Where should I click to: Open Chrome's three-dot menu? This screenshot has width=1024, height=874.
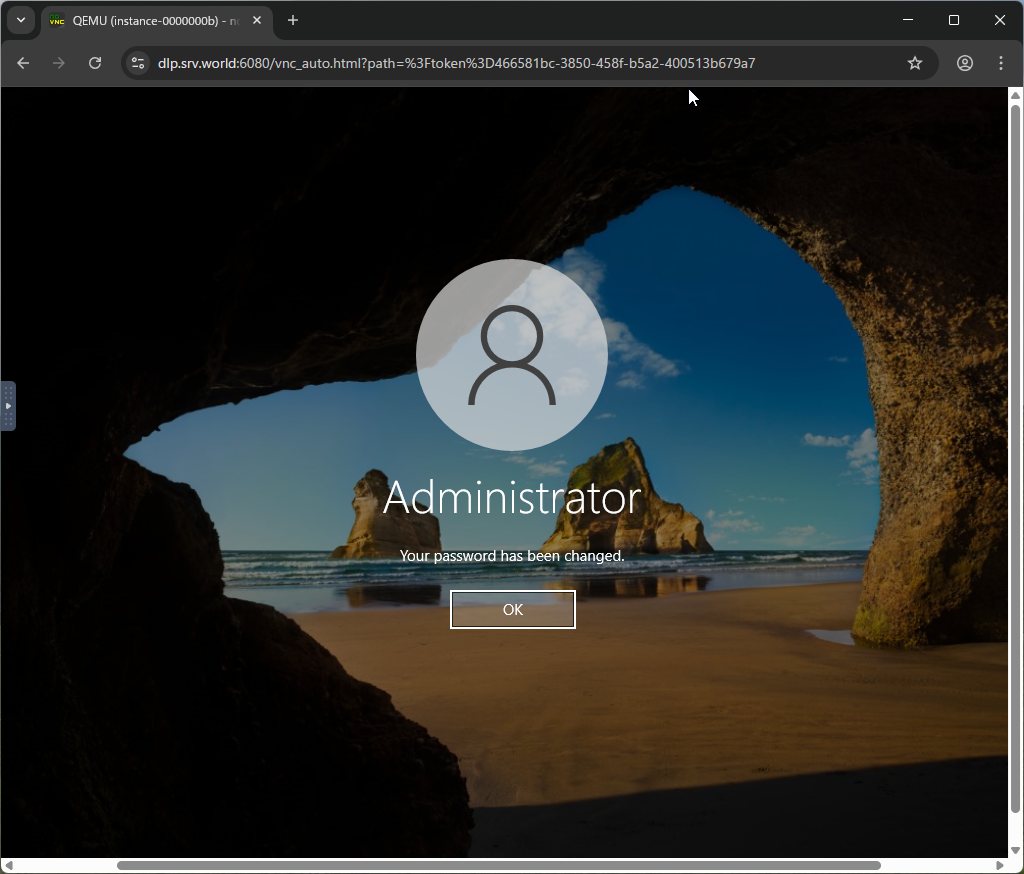tap(1001, 63)
